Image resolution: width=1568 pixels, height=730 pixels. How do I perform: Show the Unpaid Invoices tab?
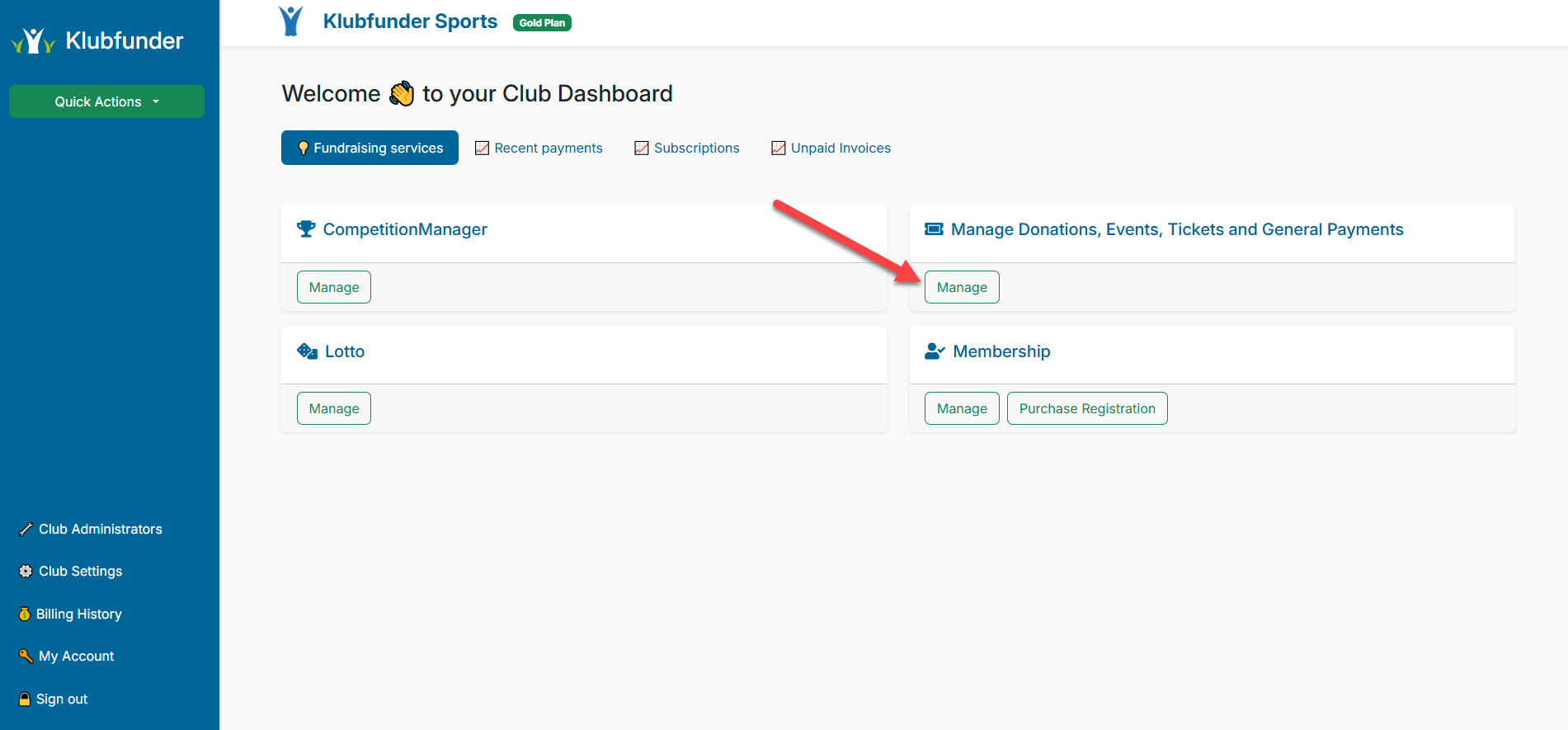pos(831,148)
